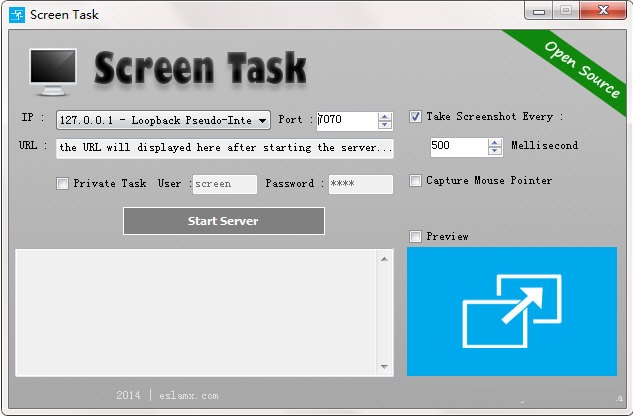Increase the Port number with up arrow

point(385,116)
